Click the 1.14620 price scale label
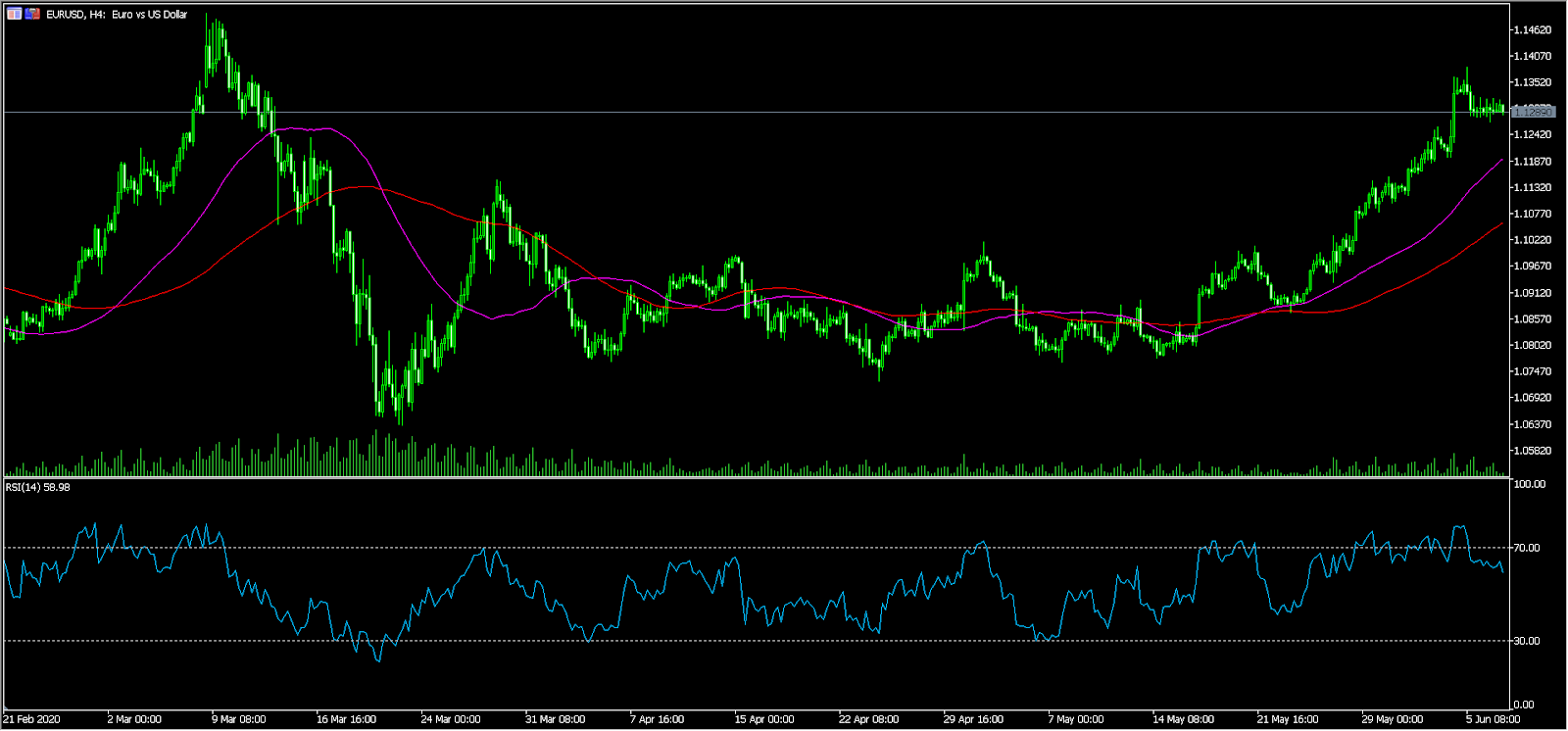This screenshot has height=731, width=1568. coord(1532,30)
